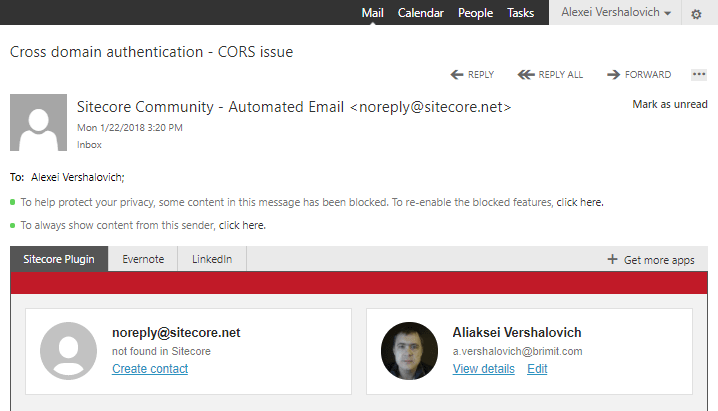Open the People section

tap(475, 13)
